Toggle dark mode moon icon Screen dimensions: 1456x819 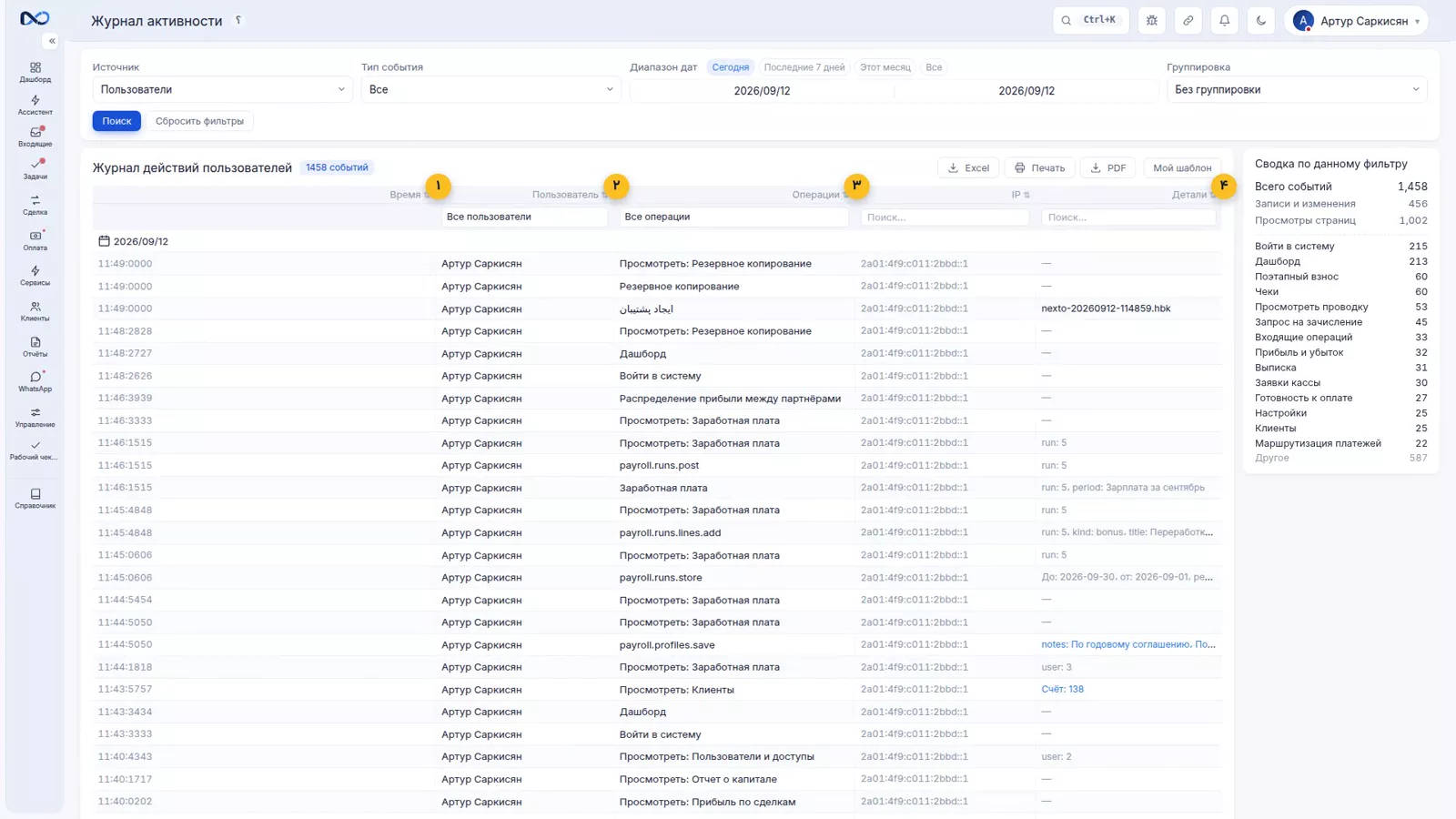pos(1261,20)
